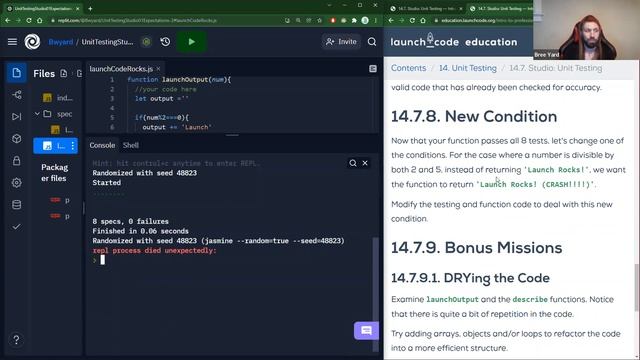Image resolution: width=640 pixels, height=360 pixels.
Task: Open the Settings gear sidebar icon
Action: pos(17,182)
